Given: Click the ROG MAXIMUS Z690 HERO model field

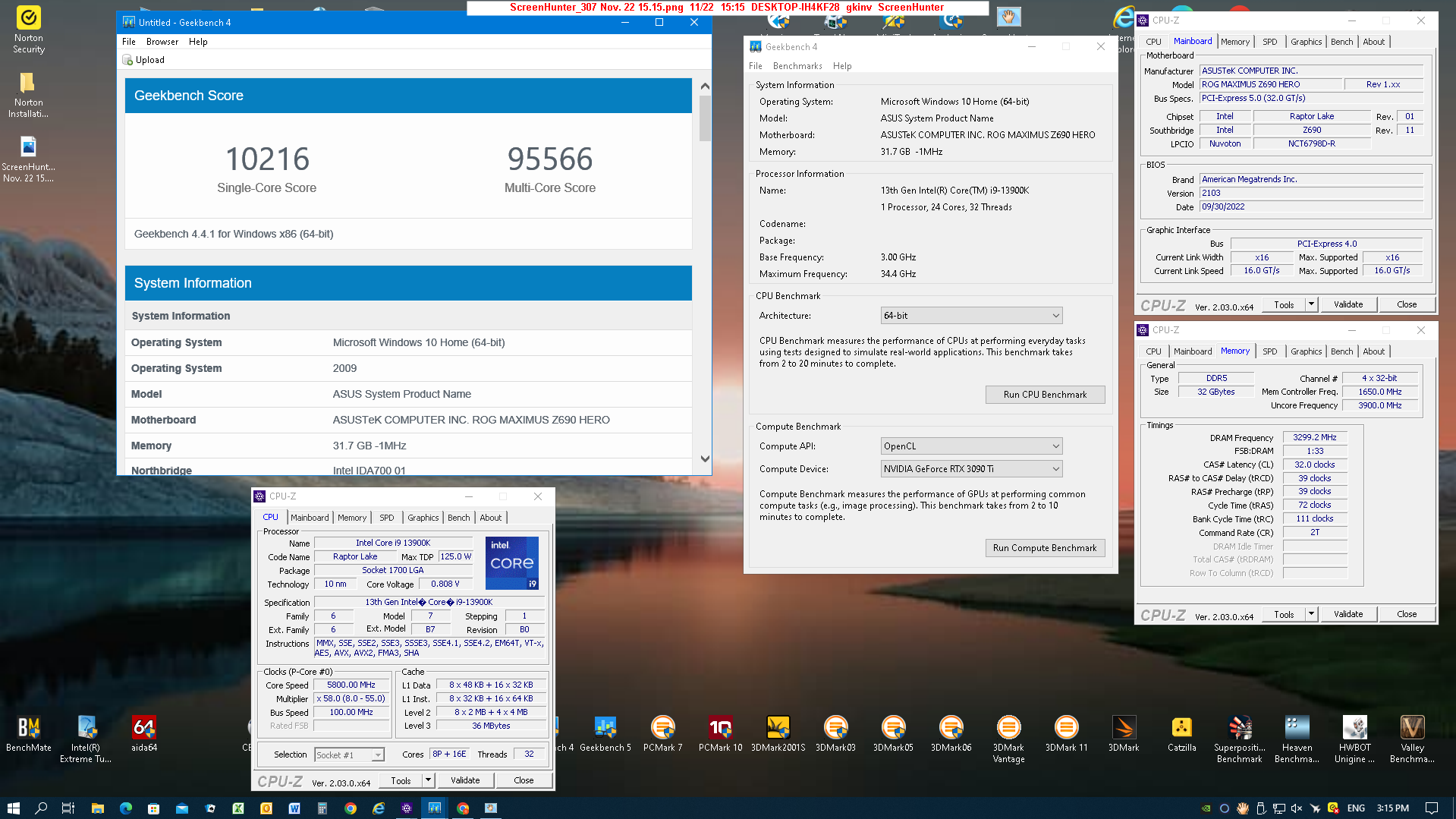Looking at the screenshot, I should (1271, 84).
